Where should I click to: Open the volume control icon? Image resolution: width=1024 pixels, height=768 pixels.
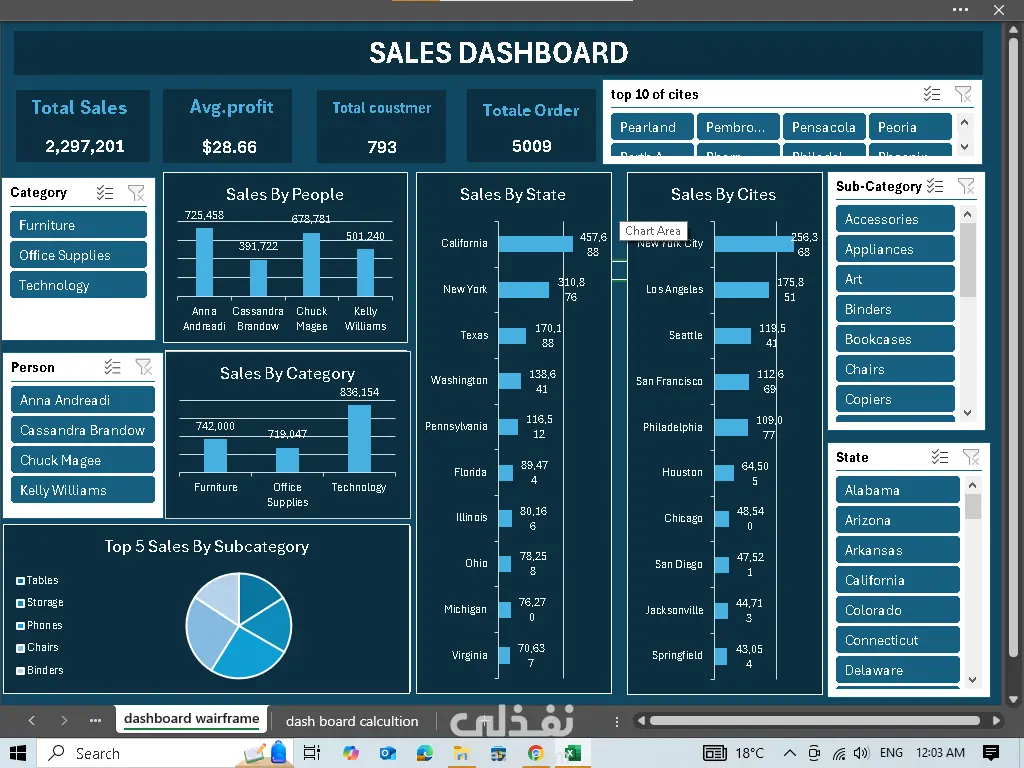coord(861,753)
